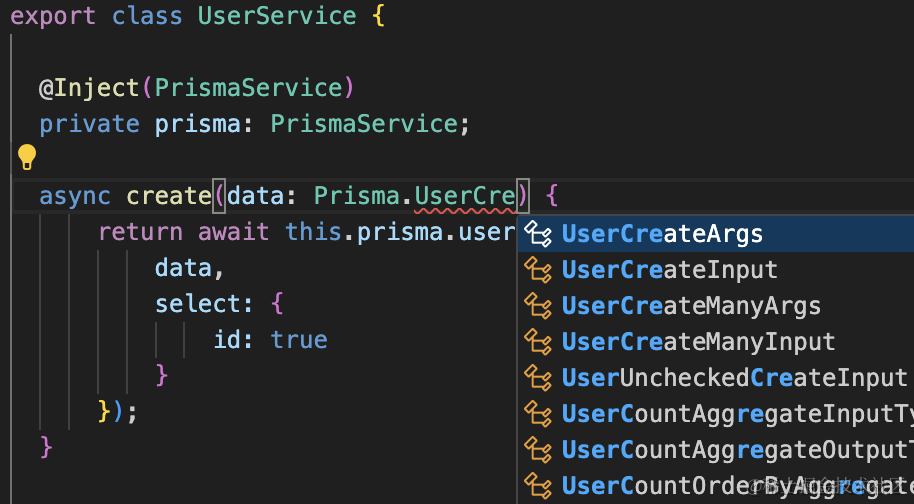Choose UserCreateInput from the suggestion list
The width and height of the screenshot is (914, 504).
[x=669, y=270]
